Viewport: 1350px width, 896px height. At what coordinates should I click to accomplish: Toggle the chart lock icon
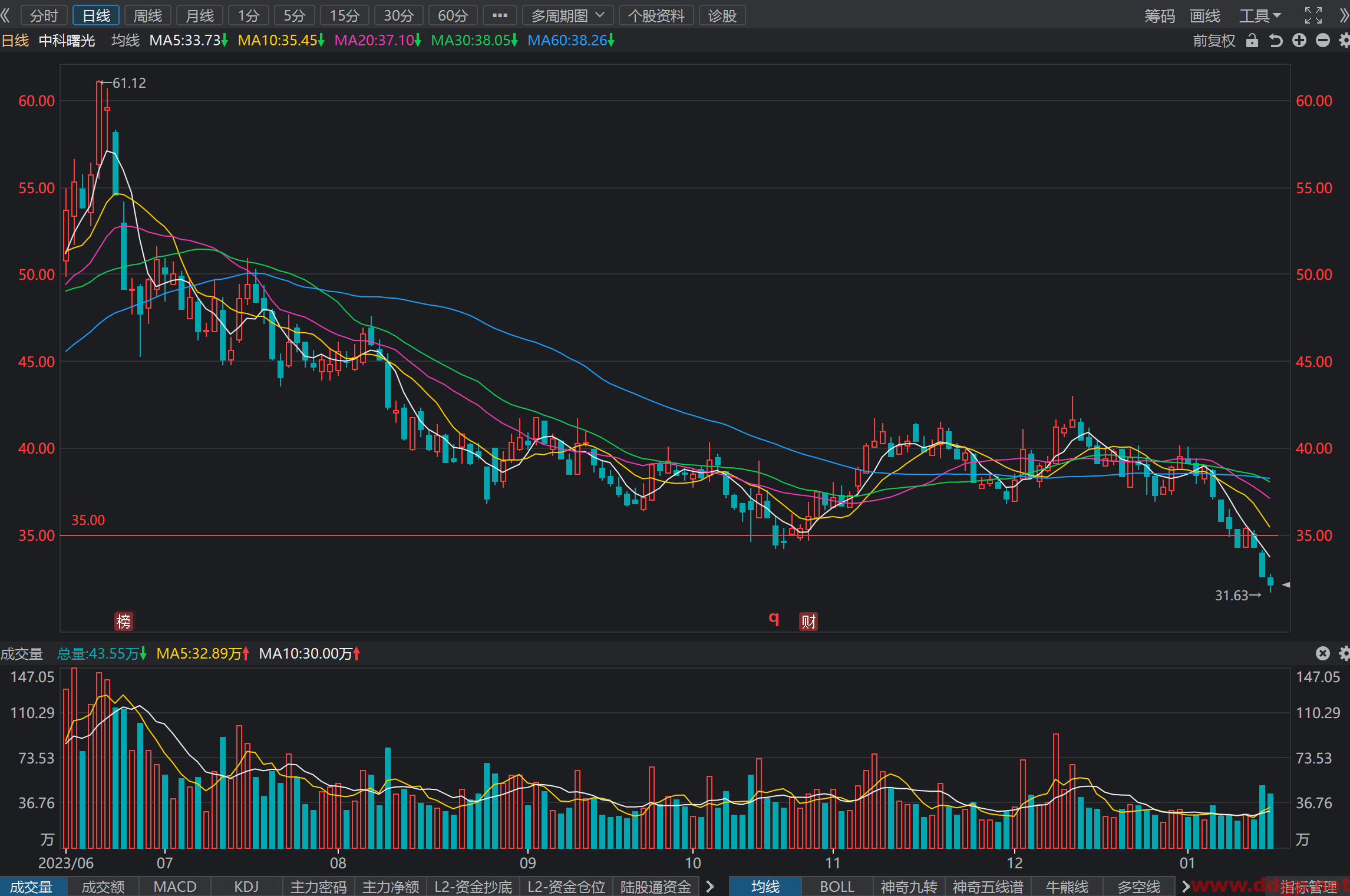click(x=1252, y=40)
